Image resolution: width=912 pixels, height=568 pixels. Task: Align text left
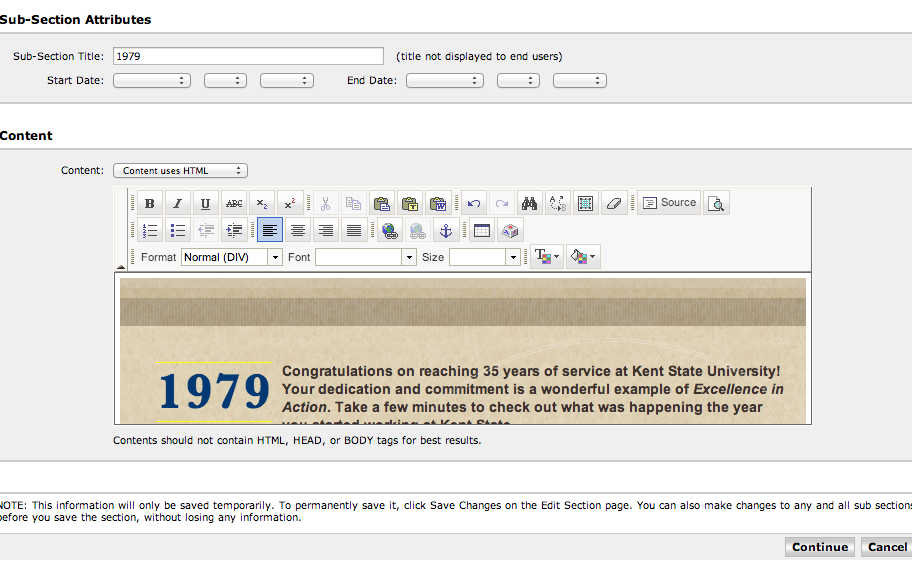(269, 231)
